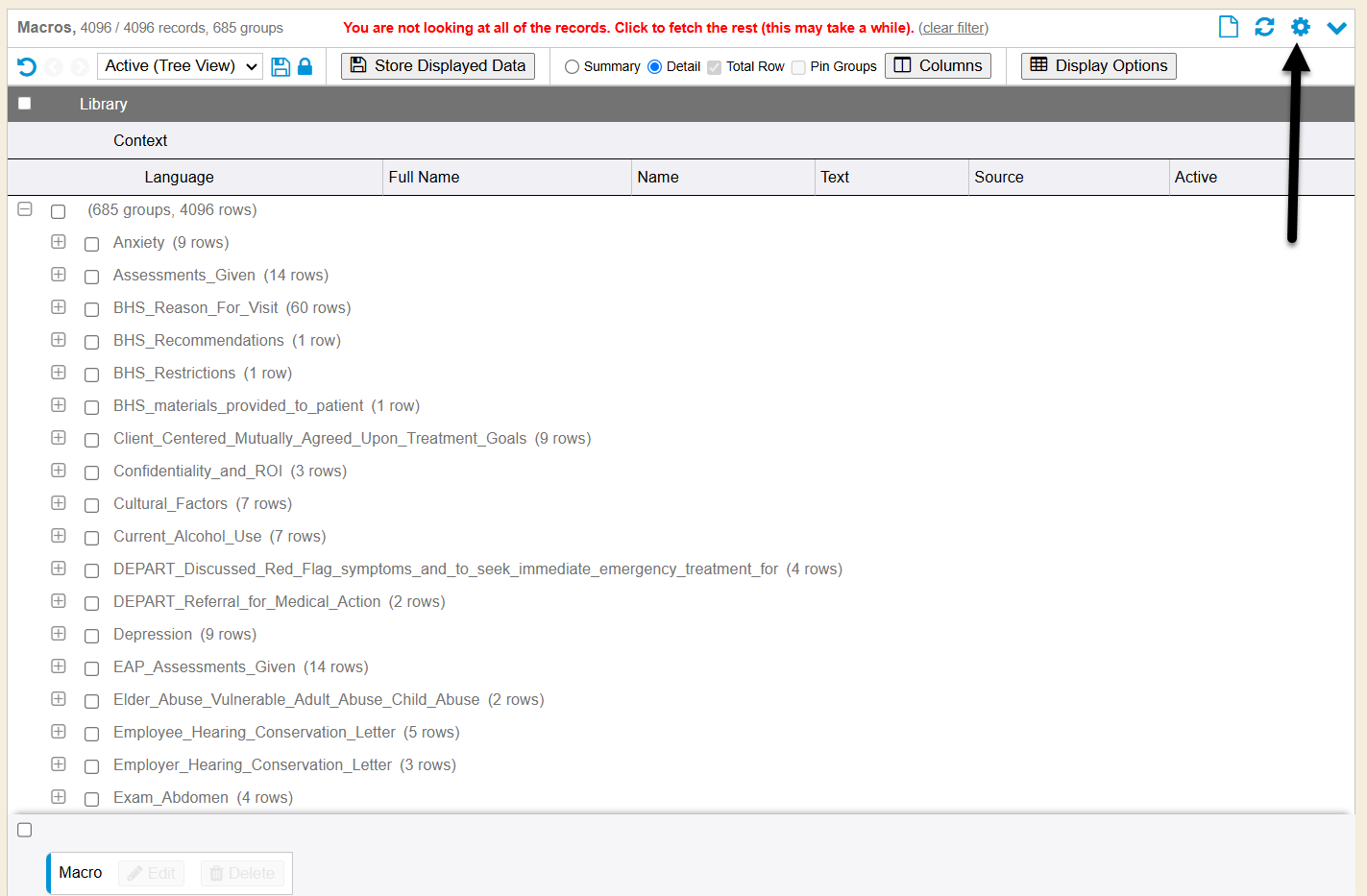Check the Cultural_Factors group checkbox

pyautogui.click(x=92, y=505)
